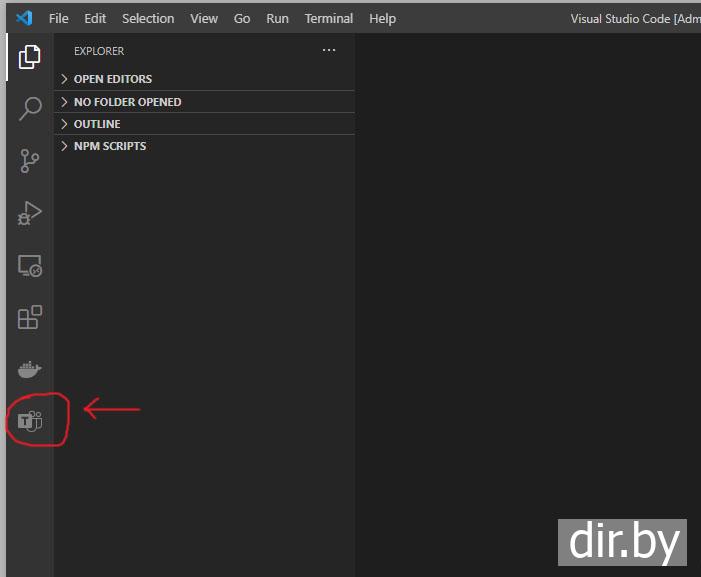The image size is (701, 577).
Task: Click the EXPLORER panel title
Action: pyautogui.click(x=99, y=51)
